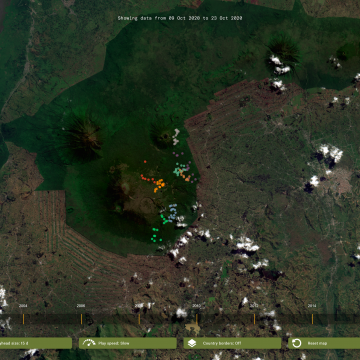Jump to the 2010 timeline tick
The image size is (360, 360).
click(197, 319)
